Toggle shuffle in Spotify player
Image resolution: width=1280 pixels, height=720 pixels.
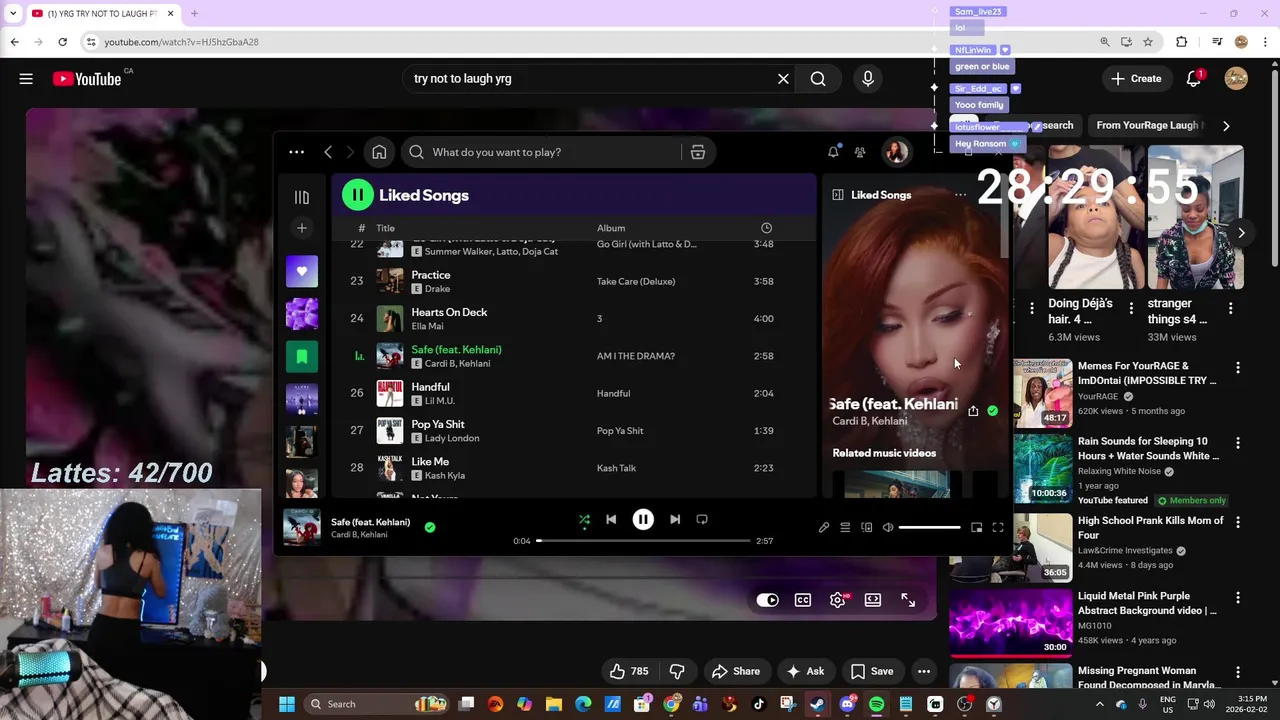click(x=584, y=519)
